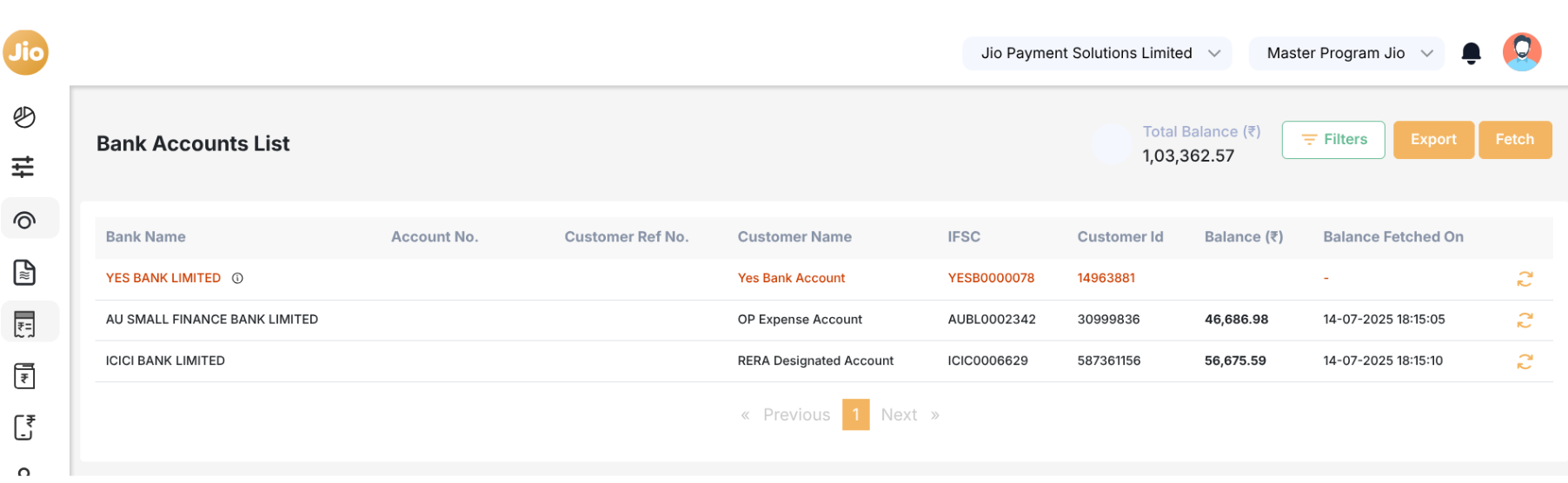The height and width of the screenshot is (483, 1568).
Task: Click the IFSC column header
Action: [x=964, y=237]
